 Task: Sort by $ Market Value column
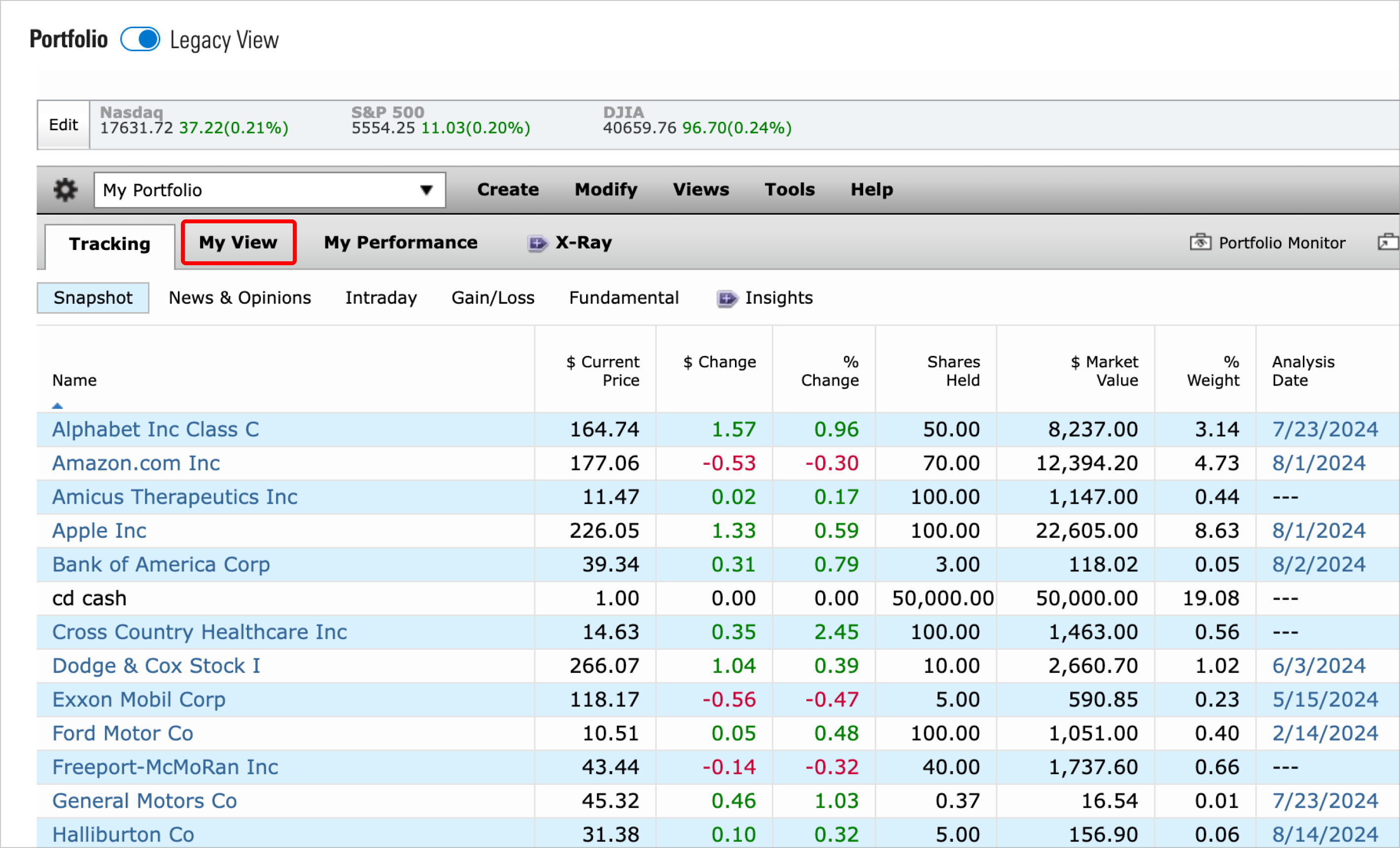(x=1105, y=371)
